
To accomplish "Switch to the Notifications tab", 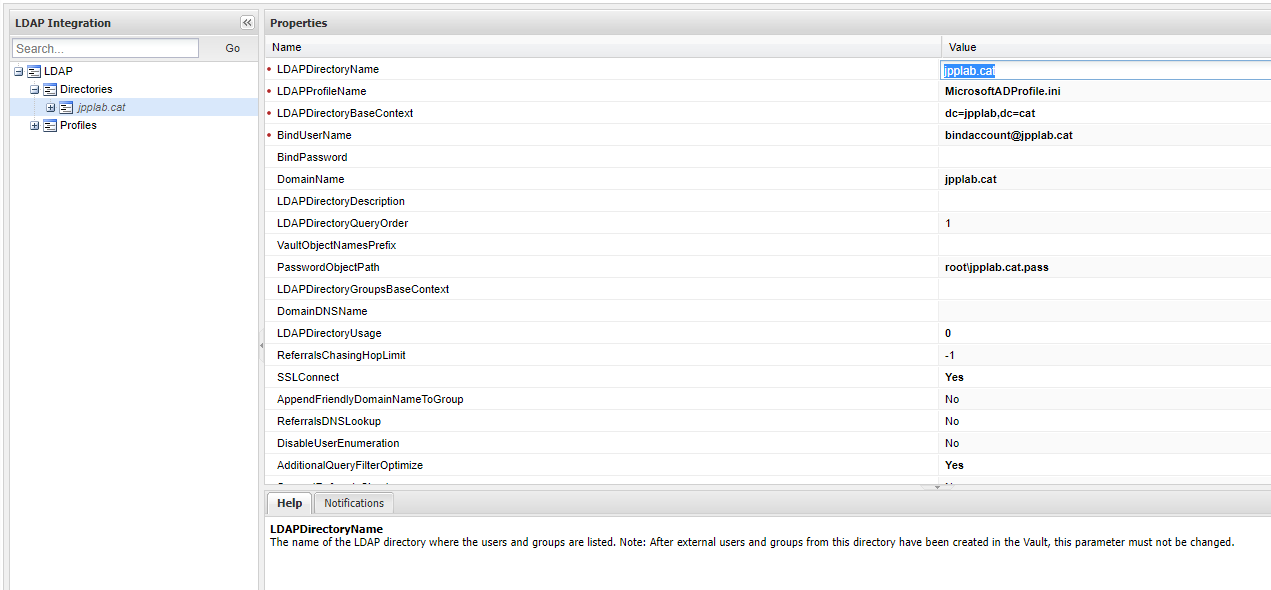I will point(353,503).
